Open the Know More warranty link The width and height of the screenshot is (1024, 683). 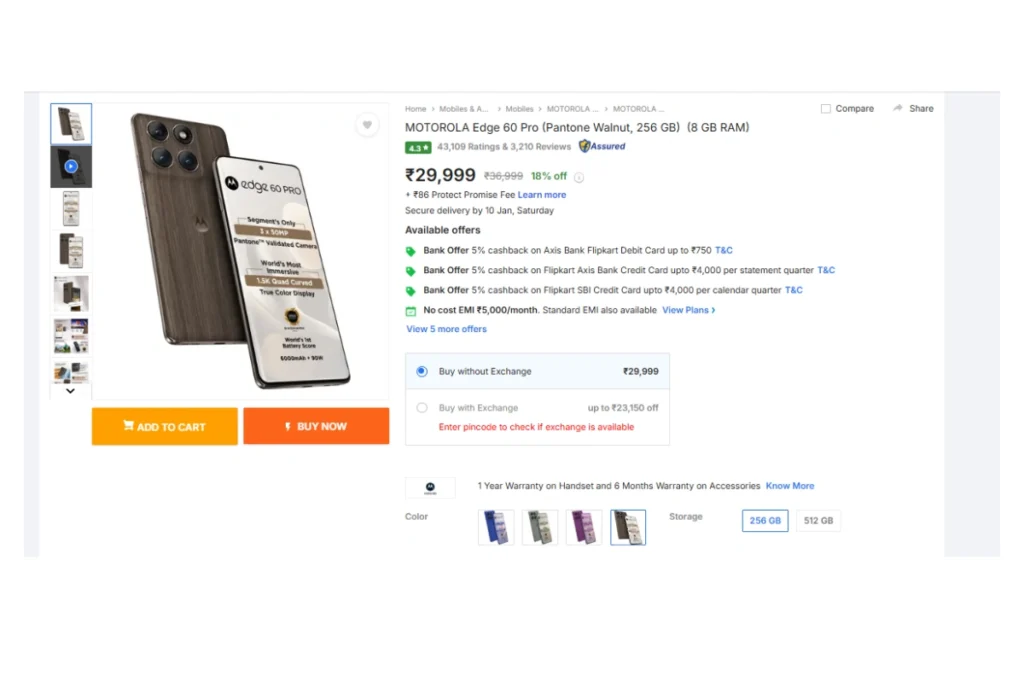[x=790, y=486]
